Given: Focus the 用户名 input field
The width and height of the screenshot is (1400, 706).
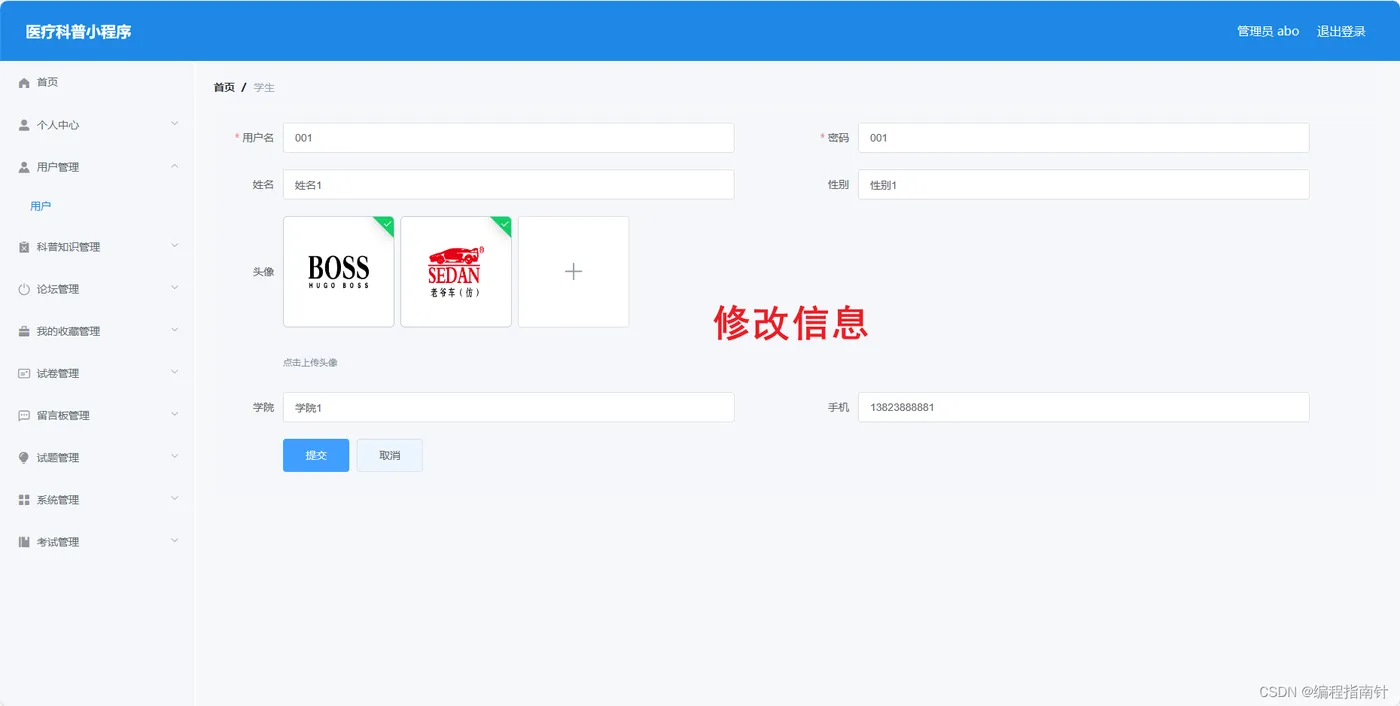Looking at the screenshot, I should click(x=509, y=138).
